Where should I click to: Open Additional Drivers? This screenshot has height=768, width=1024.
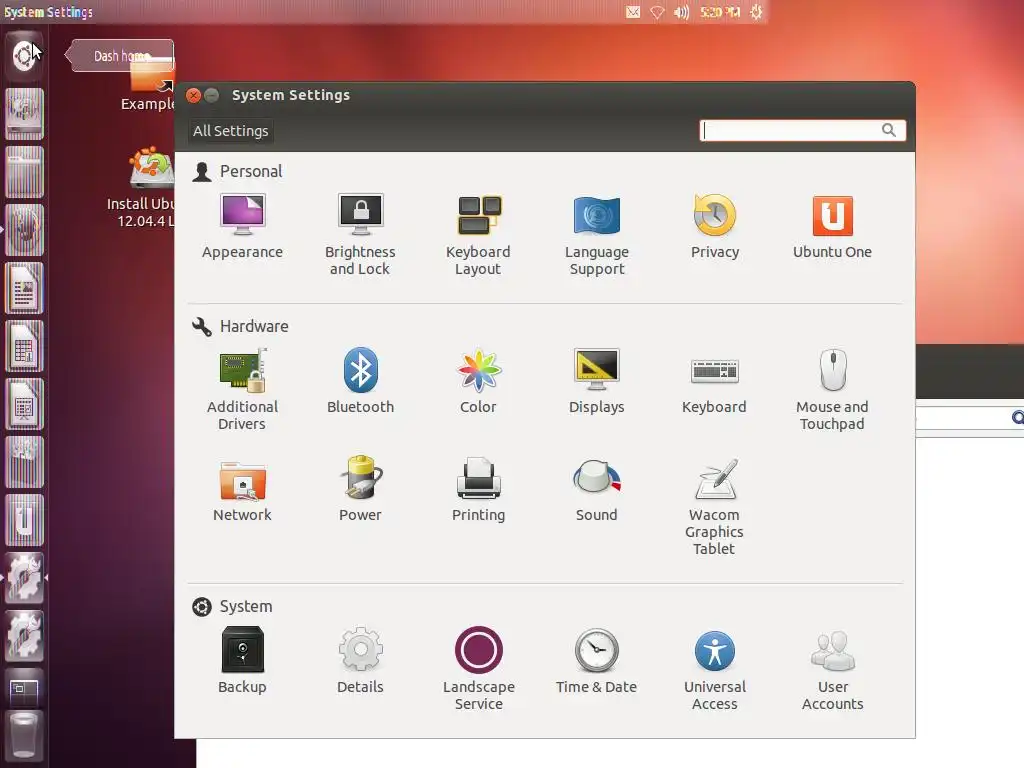click(x=242, y=389)
